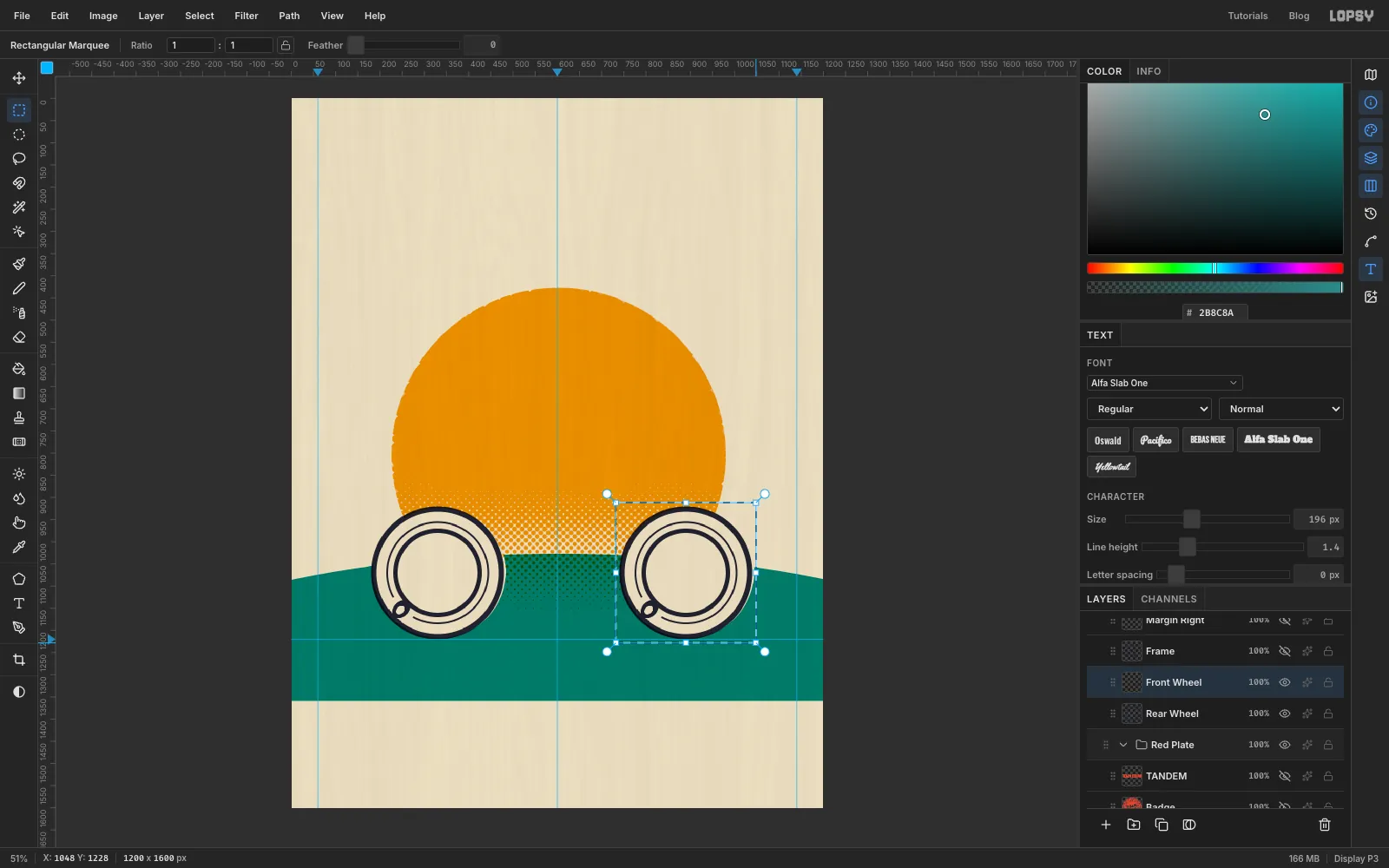Open the Alfa Slab One font dropdown
Screen dimensions: 1389x868
[x=1164, y=383]
